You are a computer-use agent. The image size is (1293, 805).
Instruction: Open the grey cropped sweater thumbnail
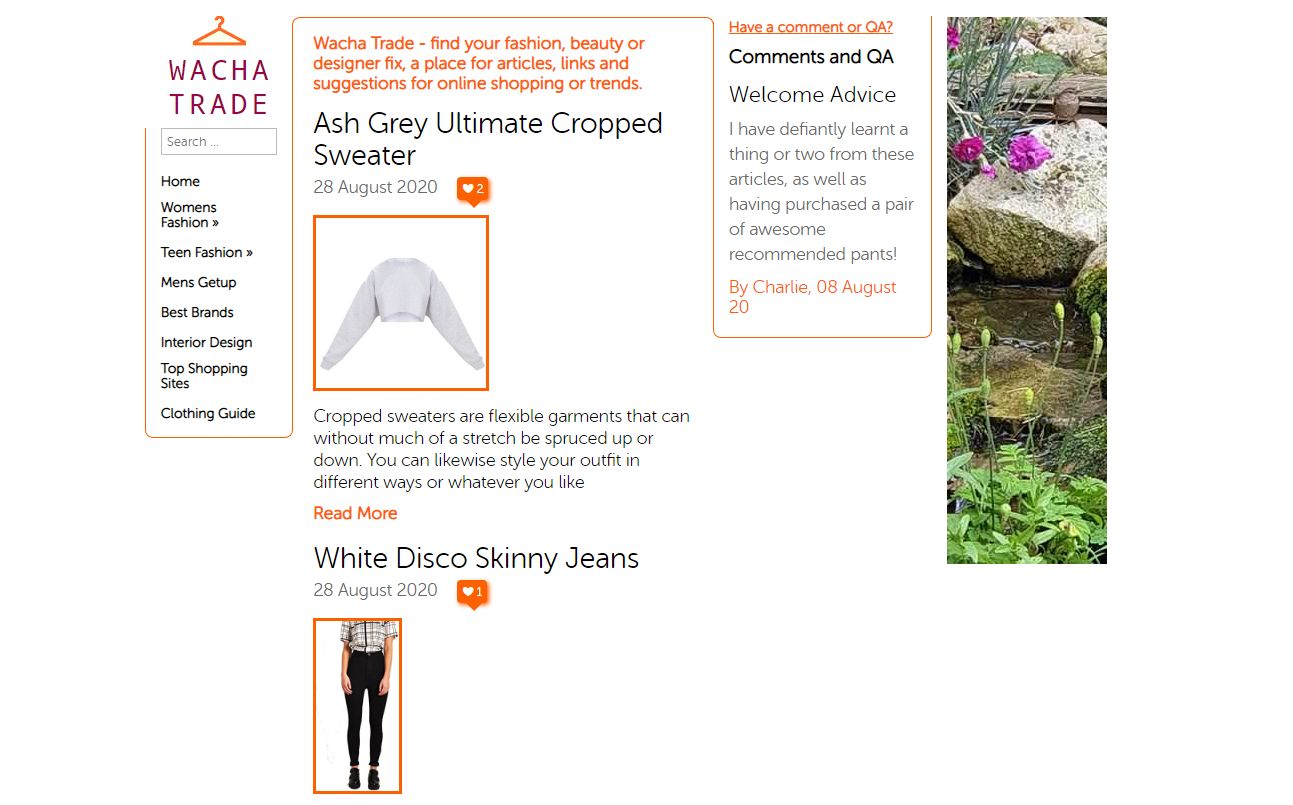401,303
